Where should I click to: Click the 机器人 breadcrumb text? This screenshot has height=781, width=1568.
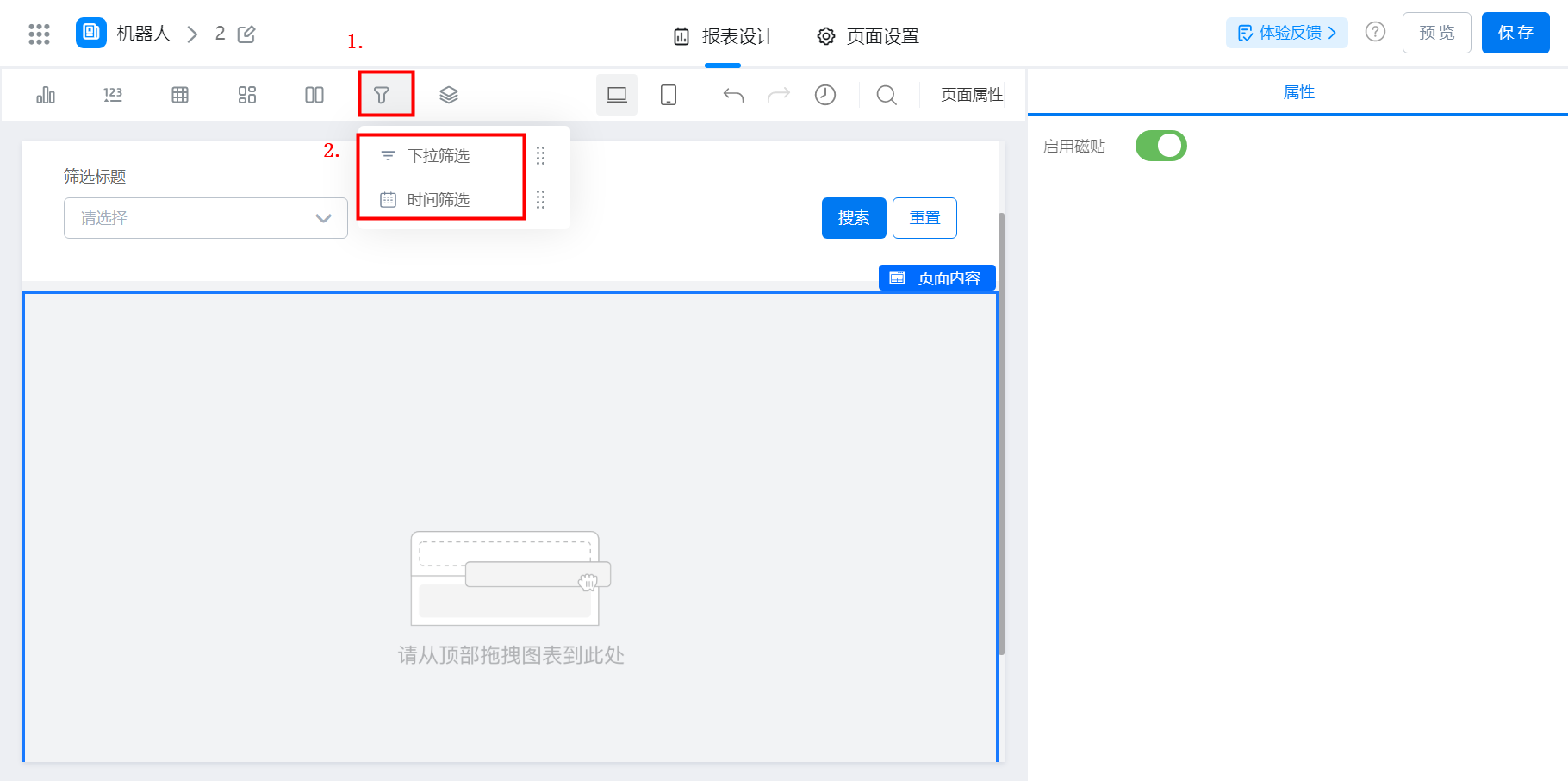[144, 34]
